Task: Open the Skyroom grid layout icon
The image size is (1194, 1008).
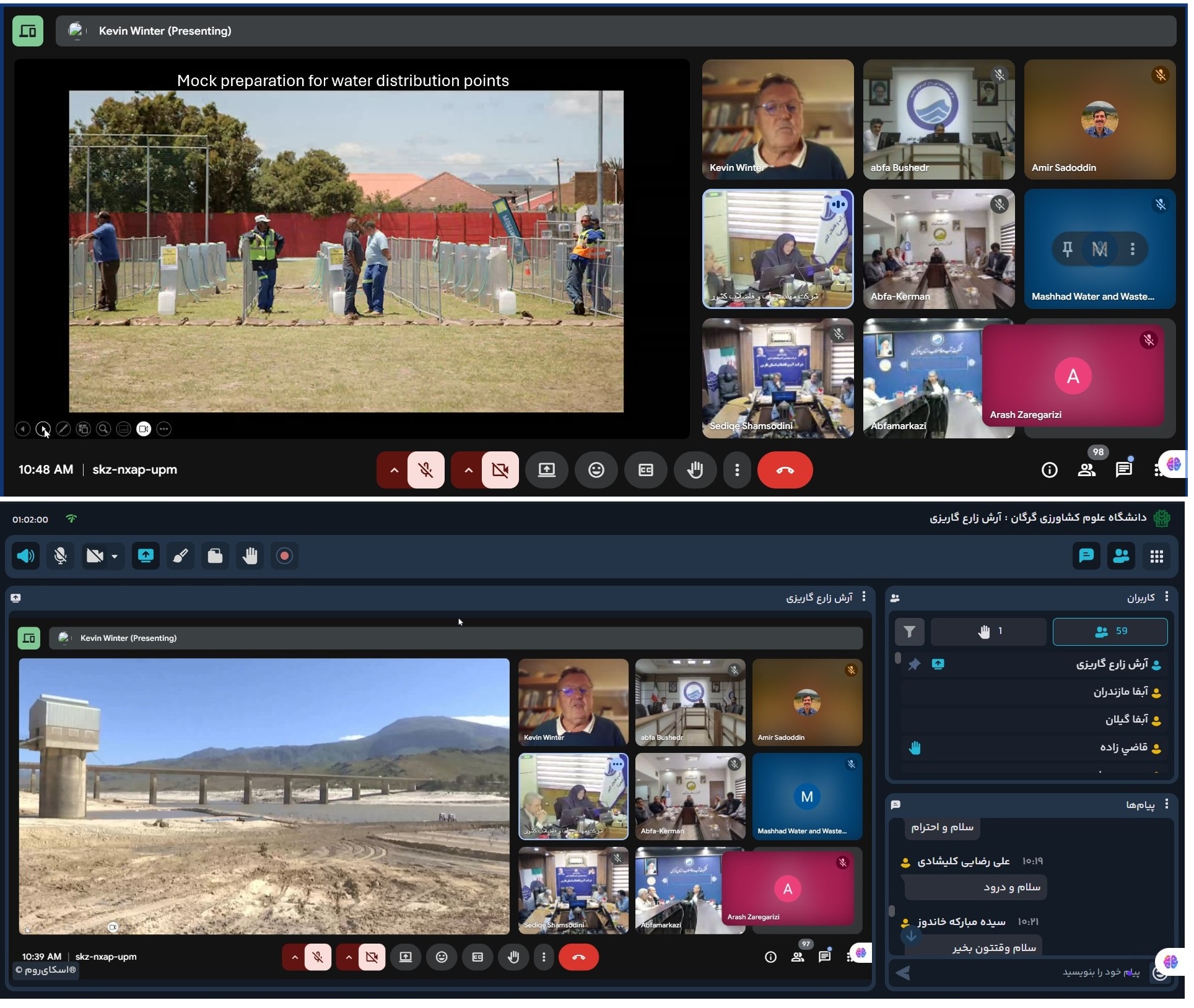Action: (x=1156, y=556)
